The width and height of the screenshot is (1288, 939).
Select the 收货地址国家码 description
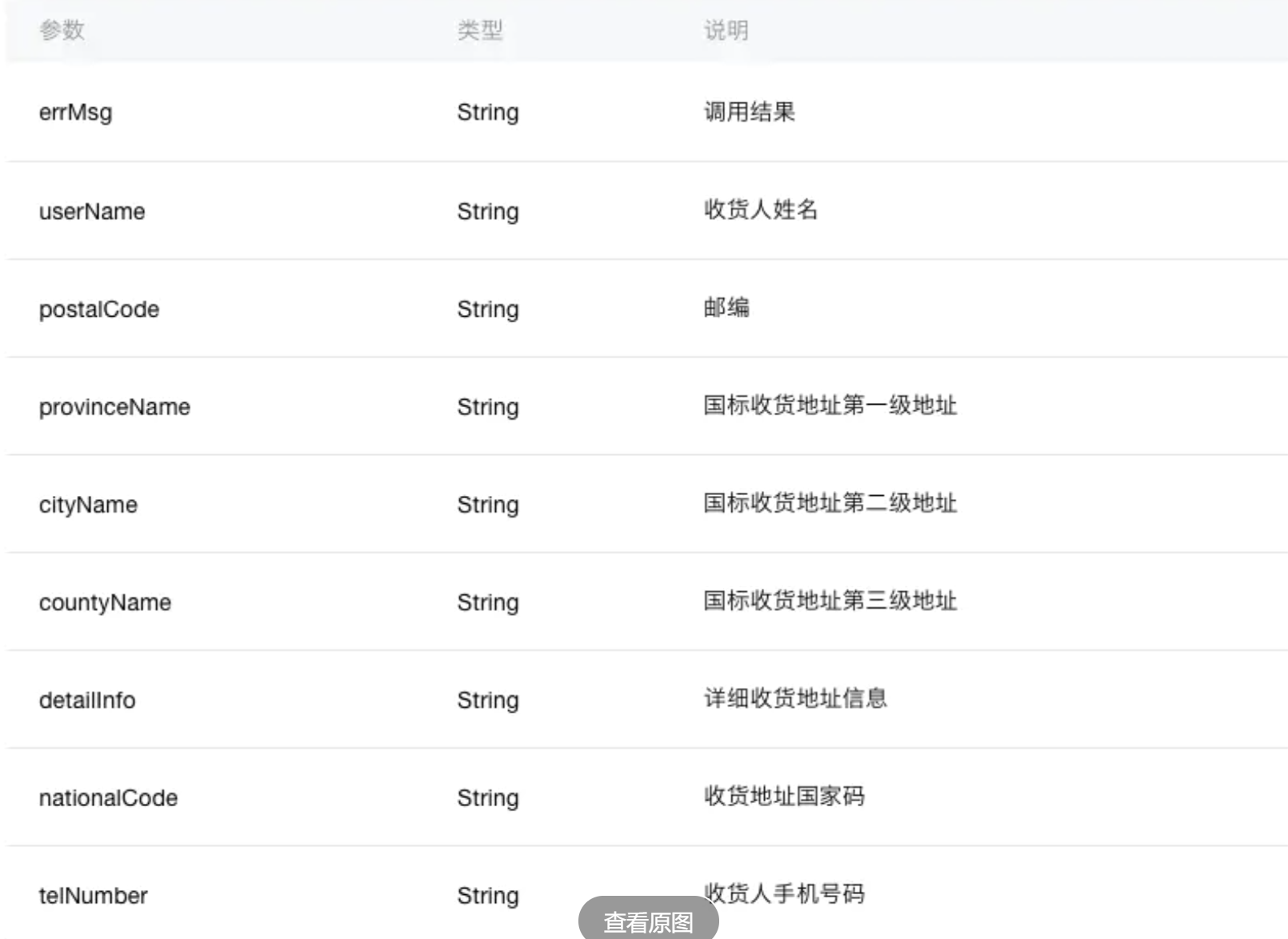point(784,796)
